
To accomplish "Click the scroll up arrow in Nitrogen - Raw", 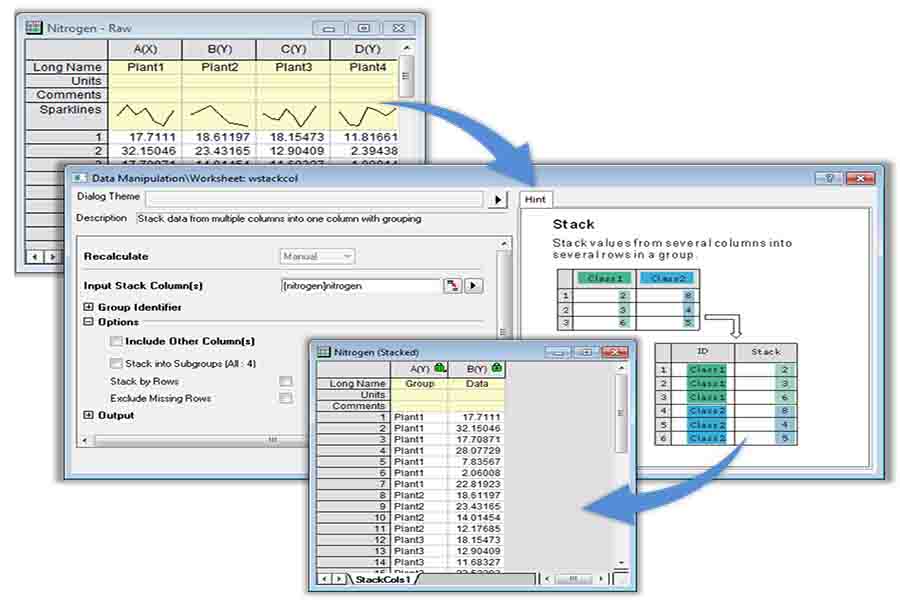I will tap(406, 48).
